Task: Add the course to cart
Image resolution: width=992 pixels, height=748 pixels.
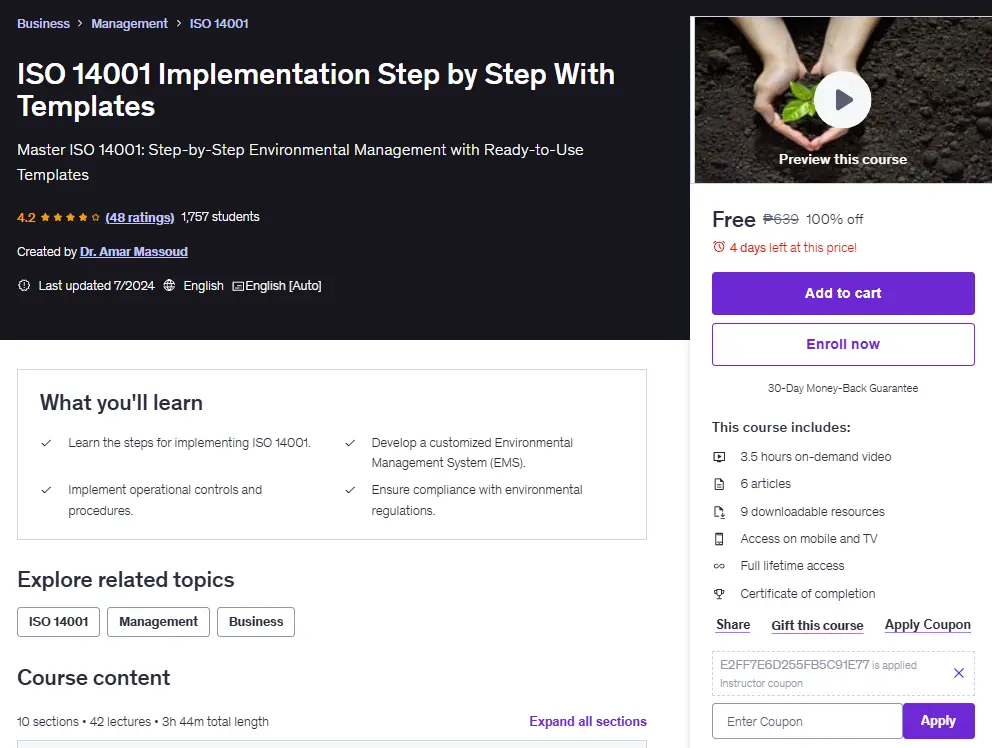Action: pos(843,293)
